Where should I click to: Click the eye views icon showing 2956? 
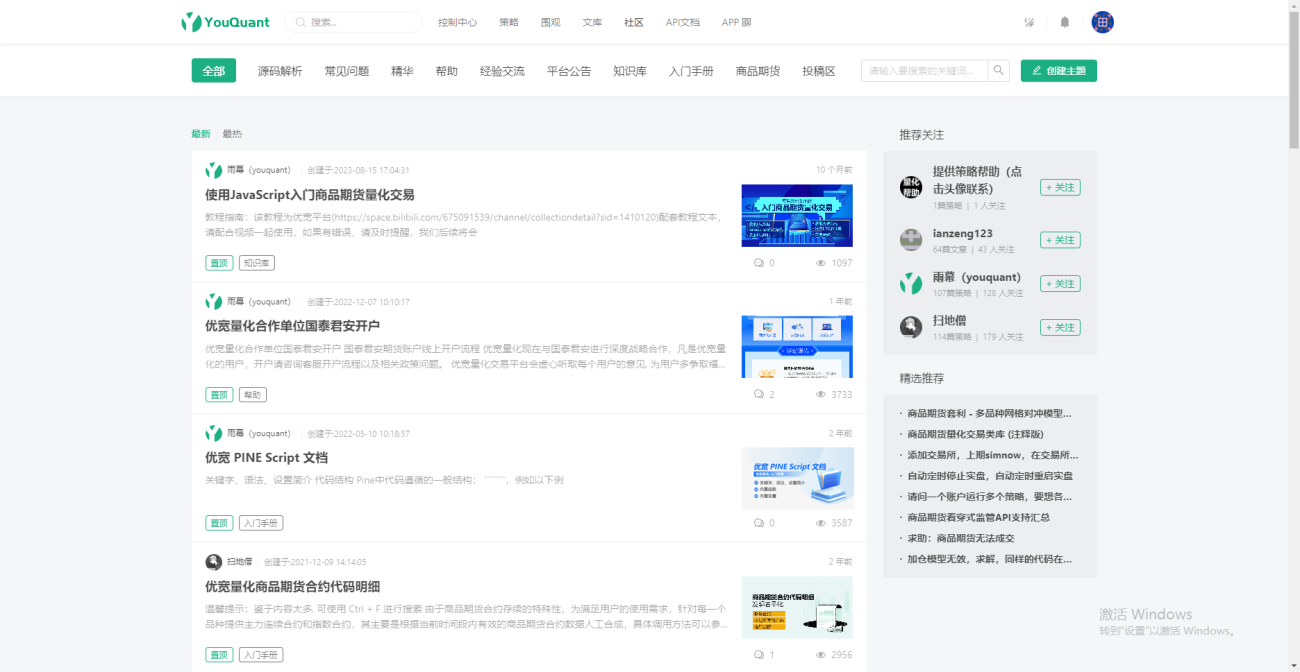(x=821, y=655)
